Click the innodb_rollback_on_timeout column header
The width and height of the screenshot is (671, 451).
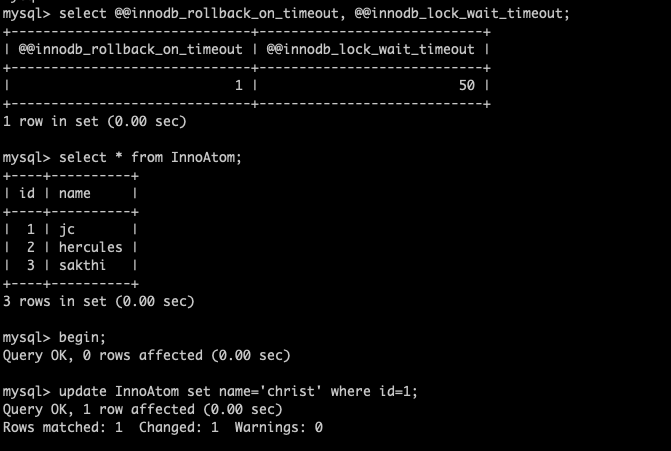(130, 49)
